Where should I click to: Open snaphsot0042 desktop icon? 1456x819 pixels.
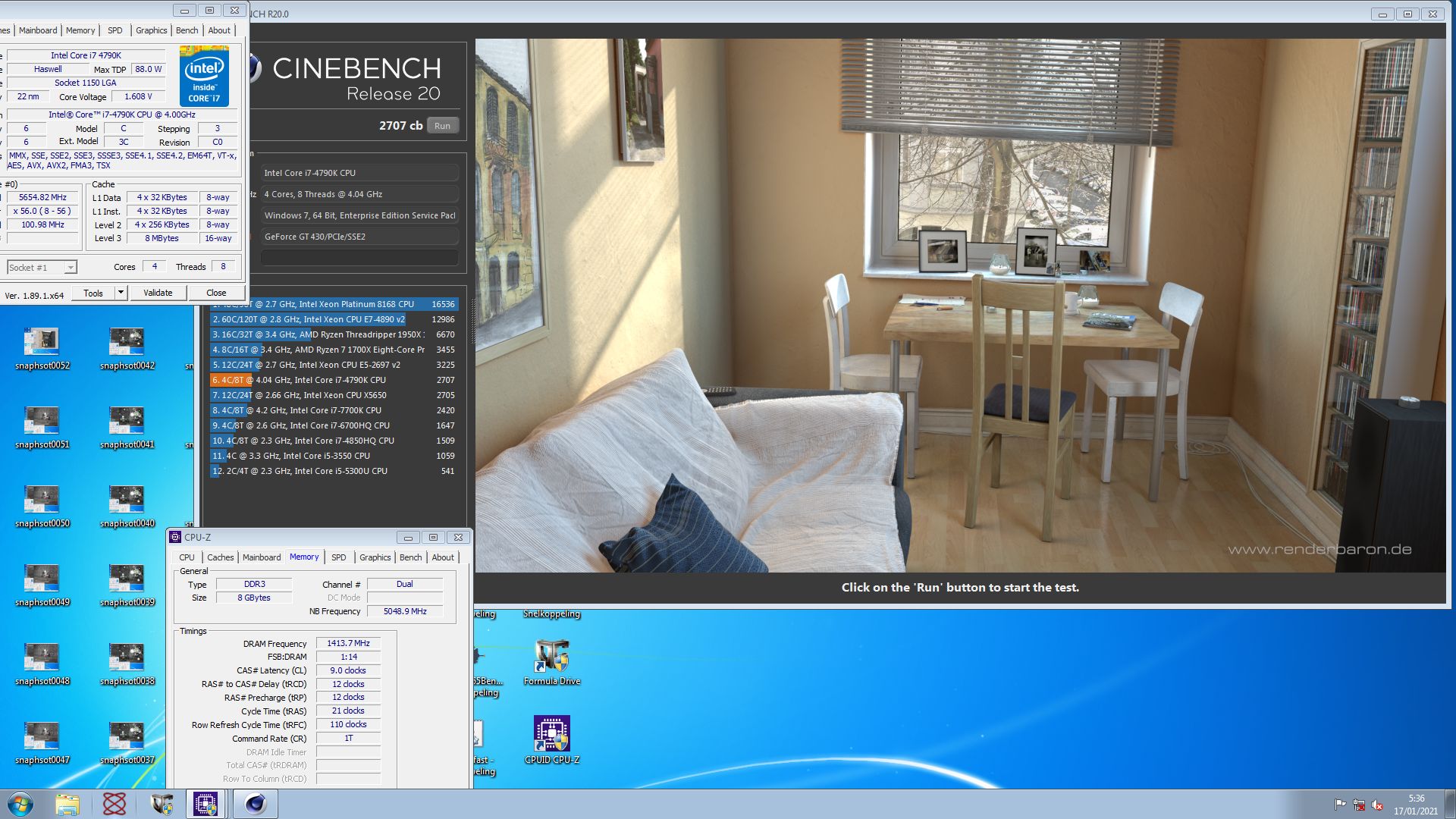coord(127,349)
